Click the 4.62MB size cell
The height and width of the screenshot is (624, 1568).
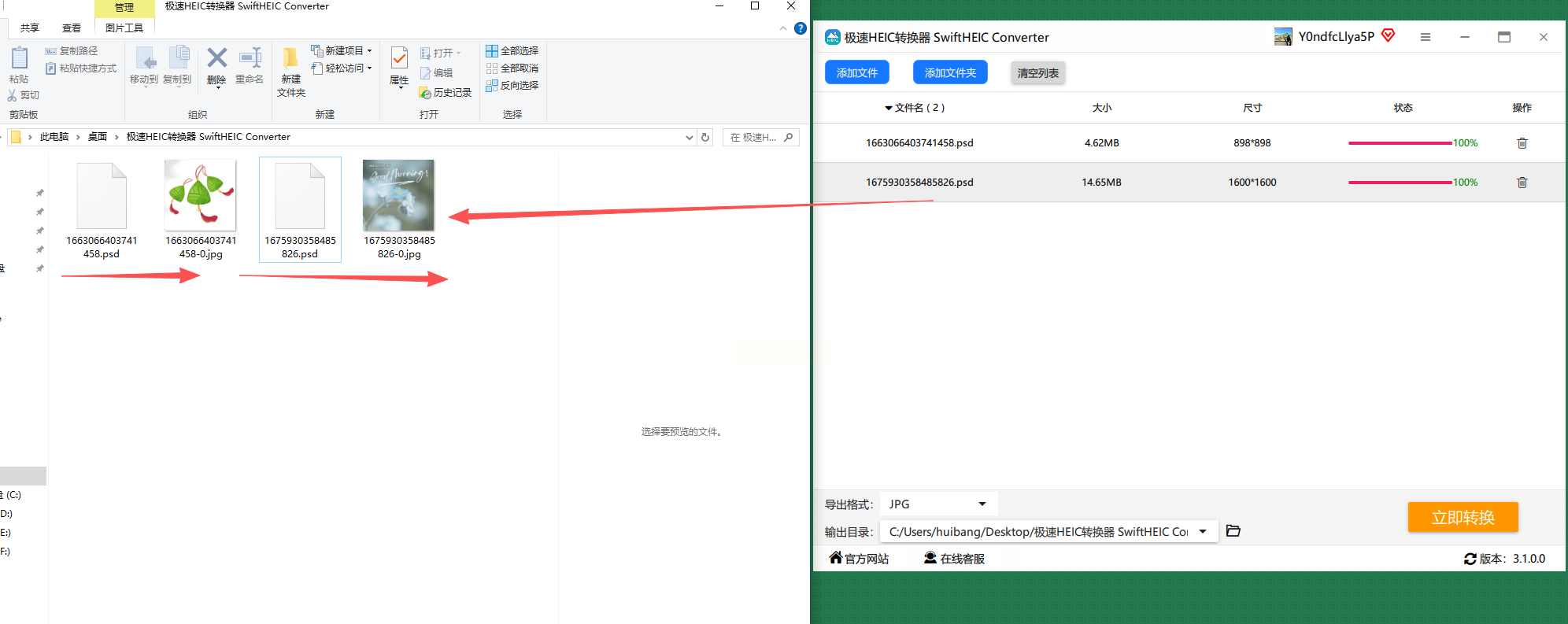point(1102,143)
